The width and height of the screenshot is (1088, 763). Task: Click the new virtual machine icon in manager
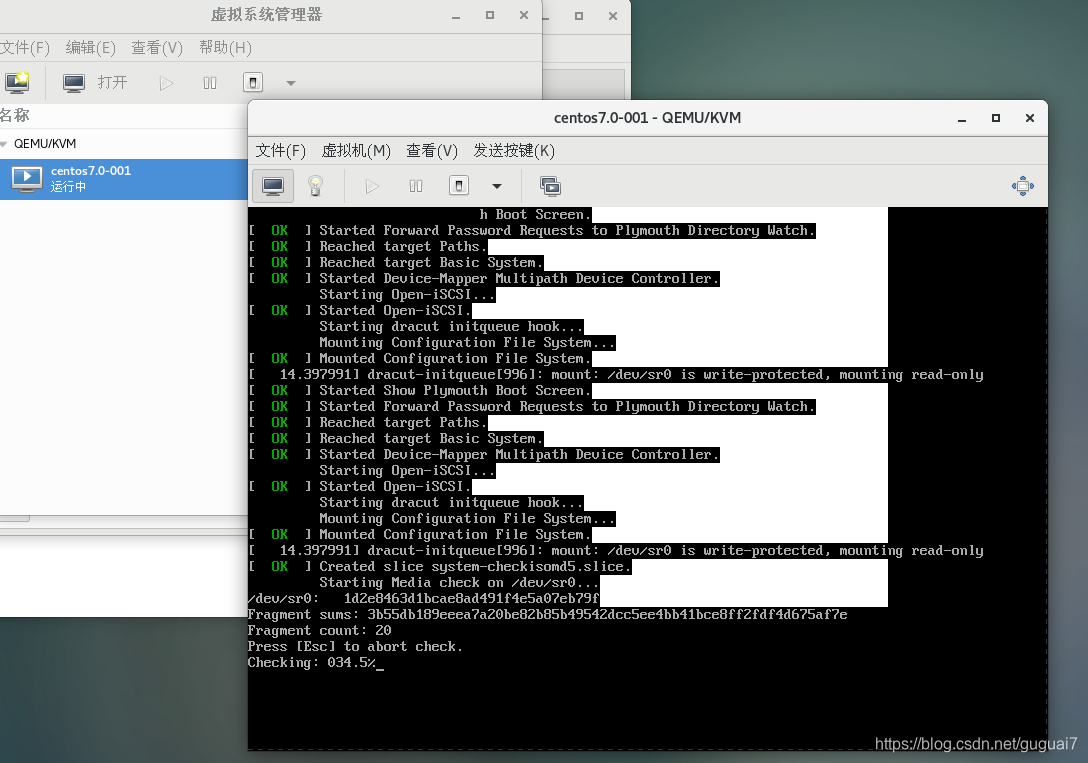tap(17, 83)
